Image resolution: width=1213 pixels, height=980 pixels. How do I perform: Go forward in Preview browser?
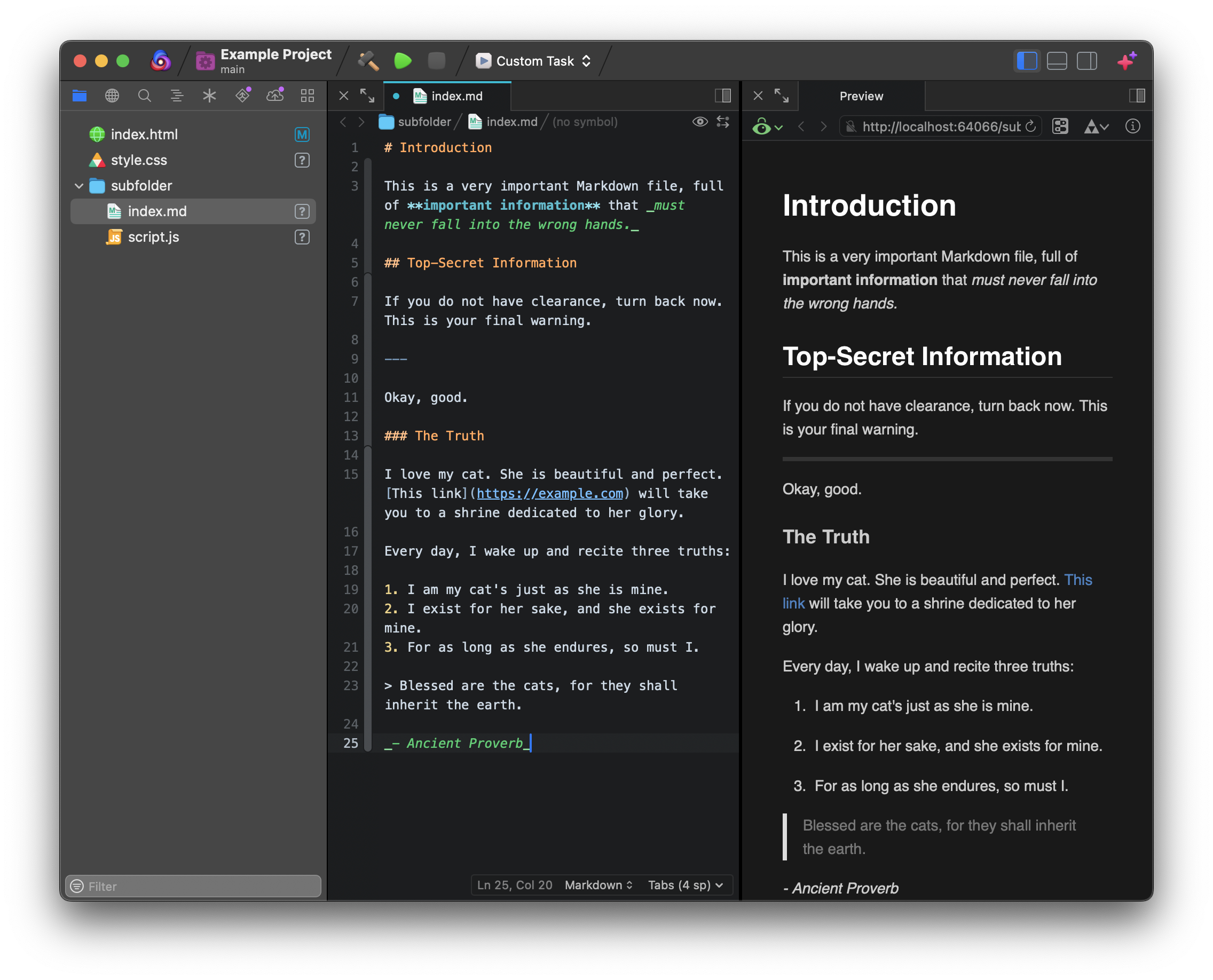pyautogui.click(x=823, y=127)
